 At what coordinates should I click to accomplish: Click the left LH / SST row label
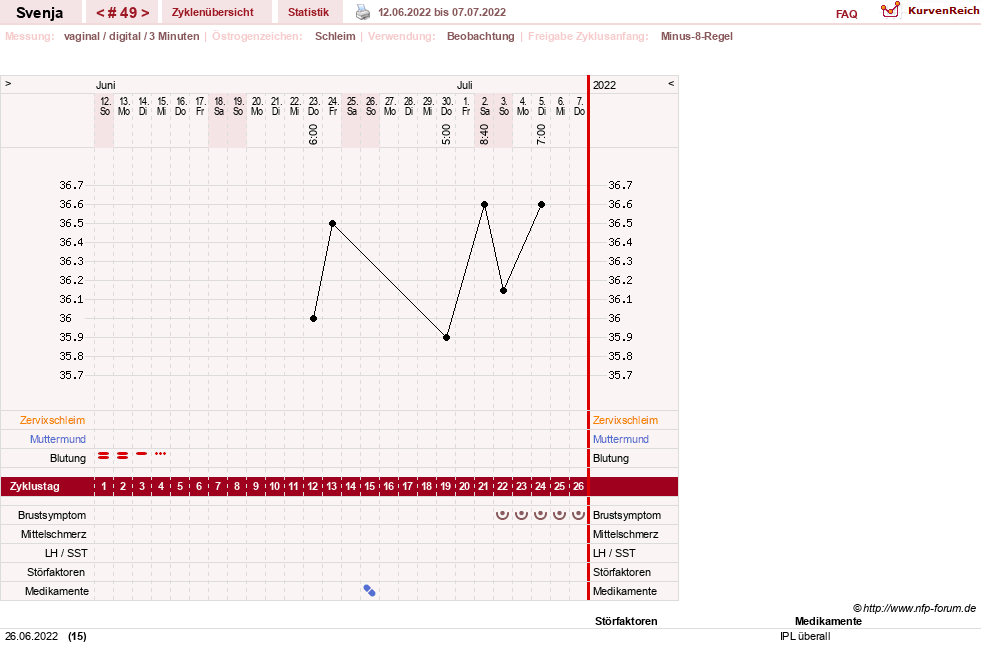pos(66,553)
